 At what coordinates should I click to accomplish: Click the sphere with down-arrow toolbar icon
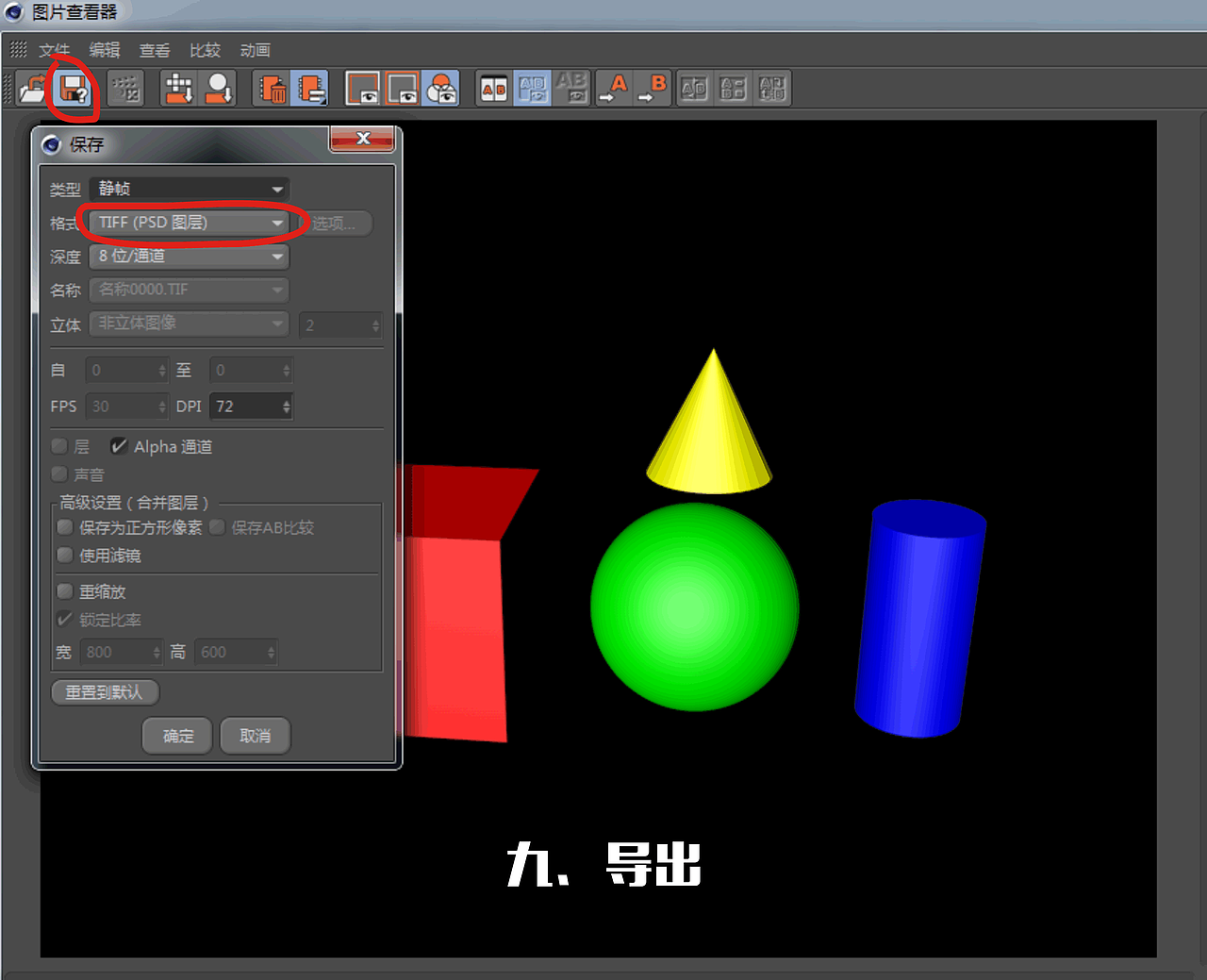coord(219,89)
